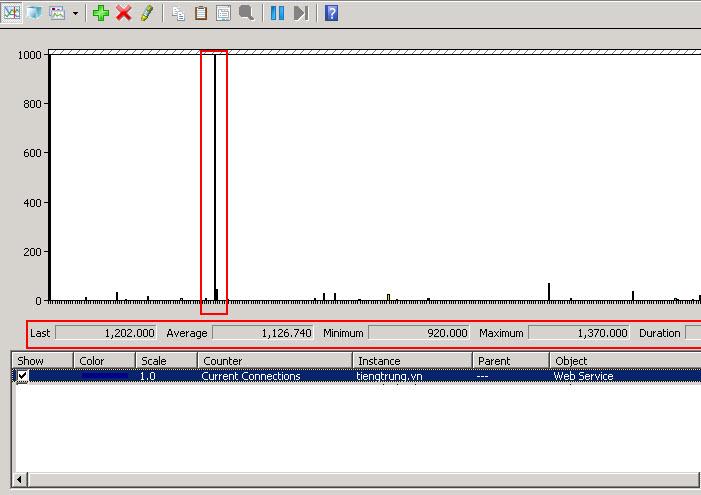The image size is (701, 495).
Task: Delete the selected counter with red X
Action: tap(124, 13)
